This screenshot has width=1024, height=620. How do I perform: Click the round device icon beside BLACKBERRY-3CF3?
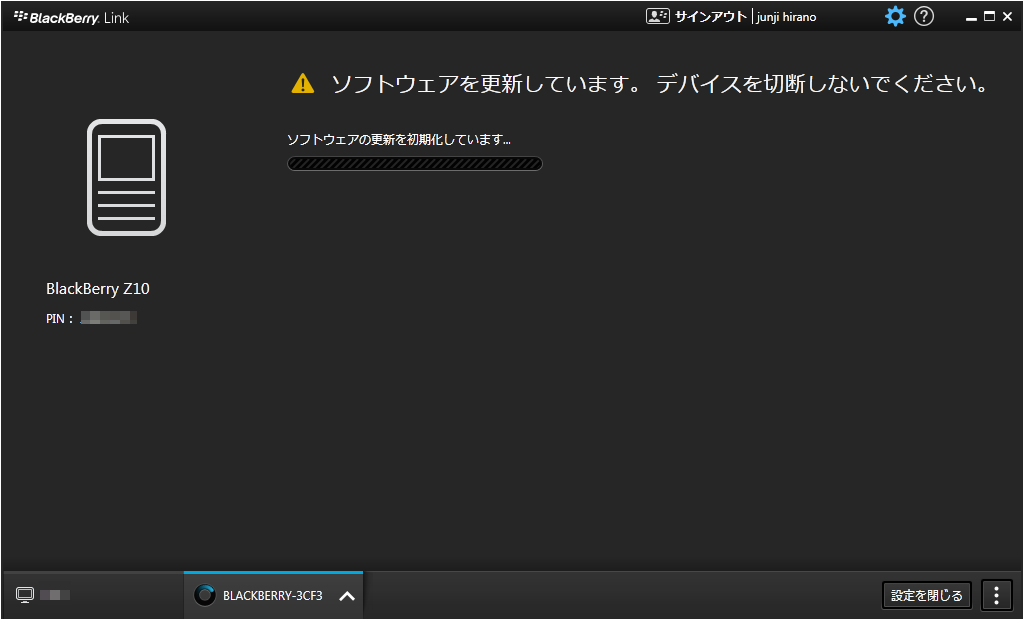(x=204, y=595)
